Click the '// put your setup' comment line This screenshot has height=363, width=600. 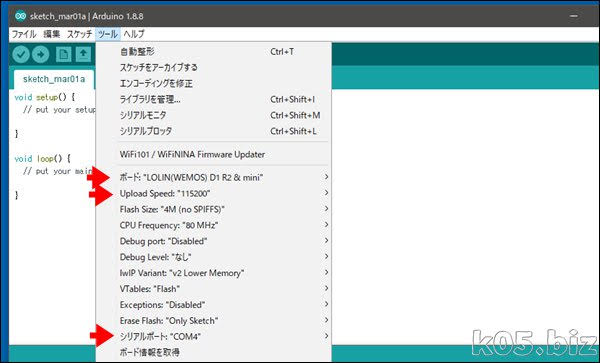point(59,110)
